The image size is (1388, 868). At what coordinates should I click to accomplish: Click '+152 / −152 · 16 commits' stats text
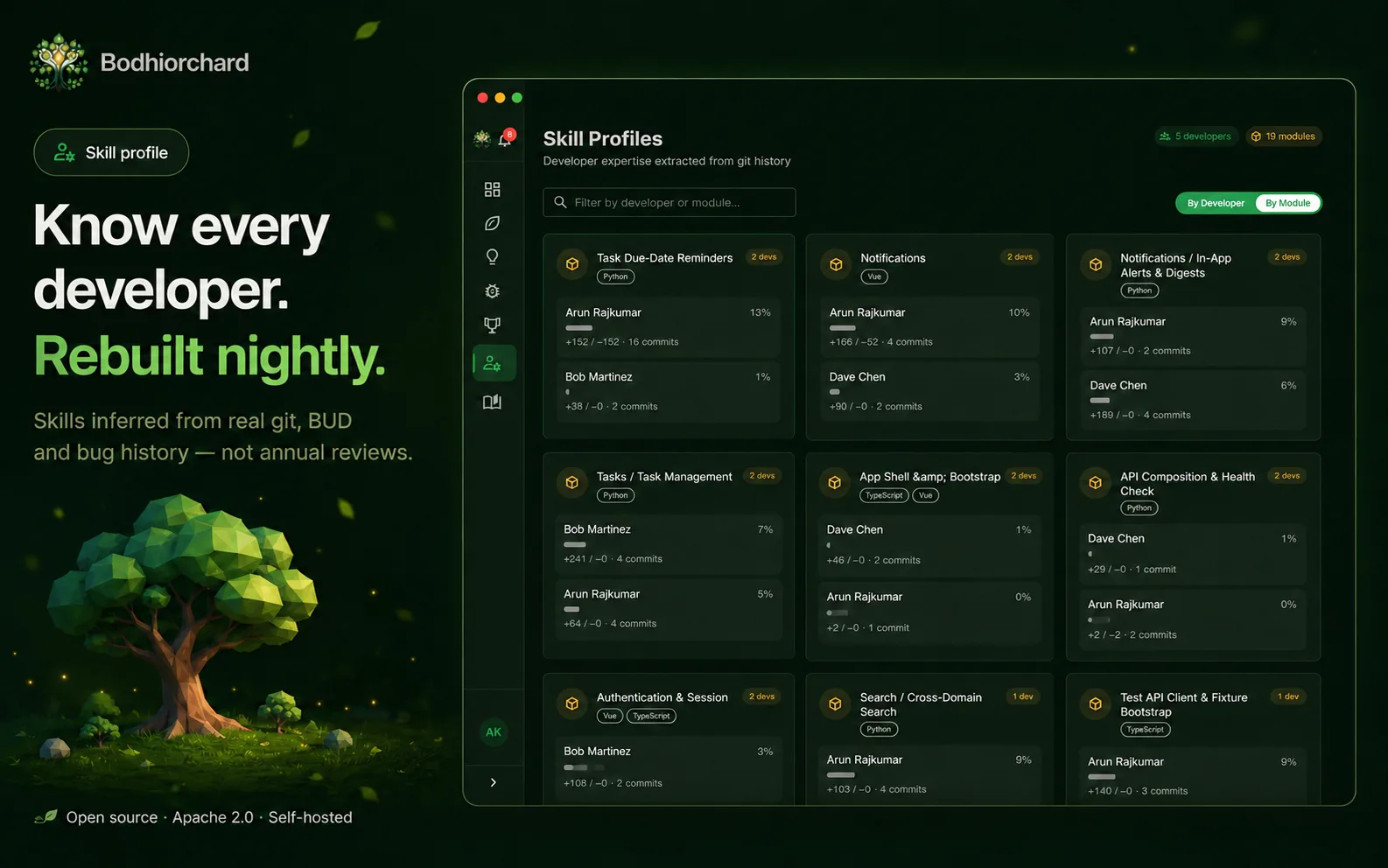click(622, 342)
